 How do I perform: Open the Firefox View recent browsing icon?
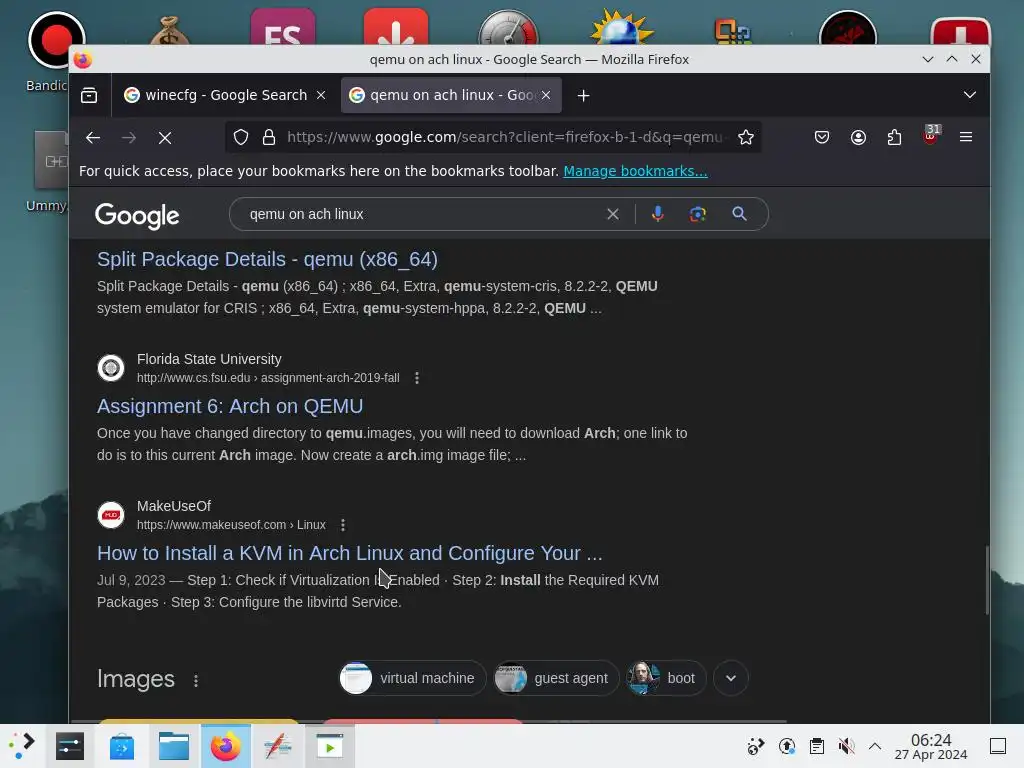(89, 95)
